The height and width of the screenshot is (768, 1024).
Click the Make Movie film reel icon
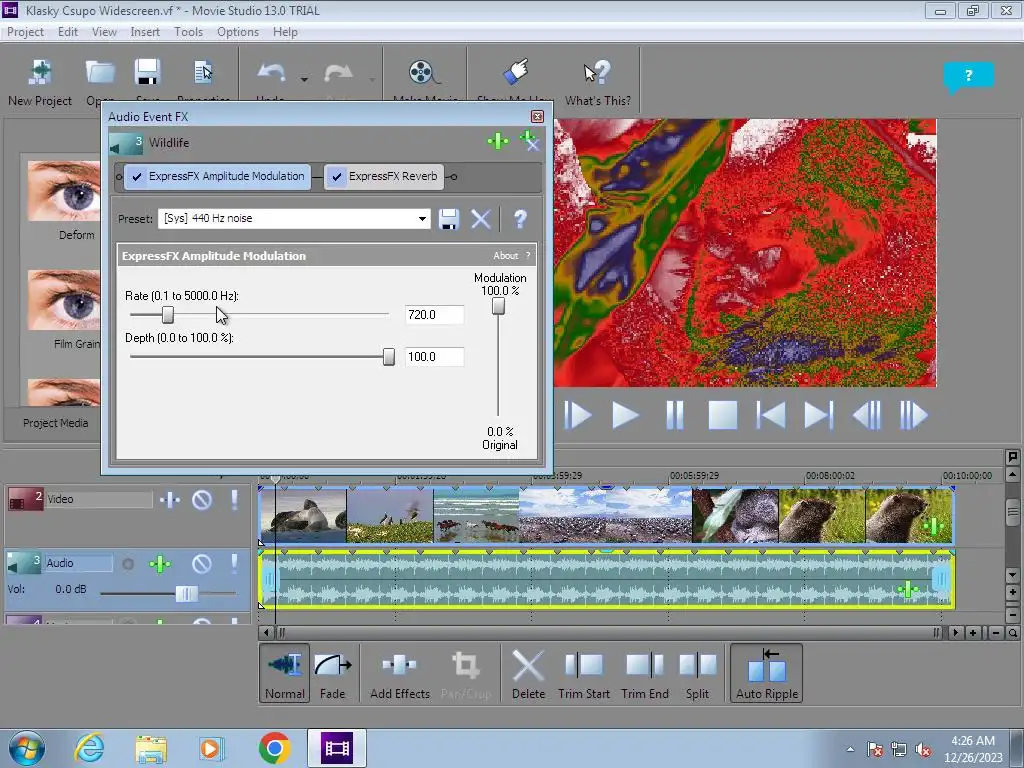tap(423, 72)
